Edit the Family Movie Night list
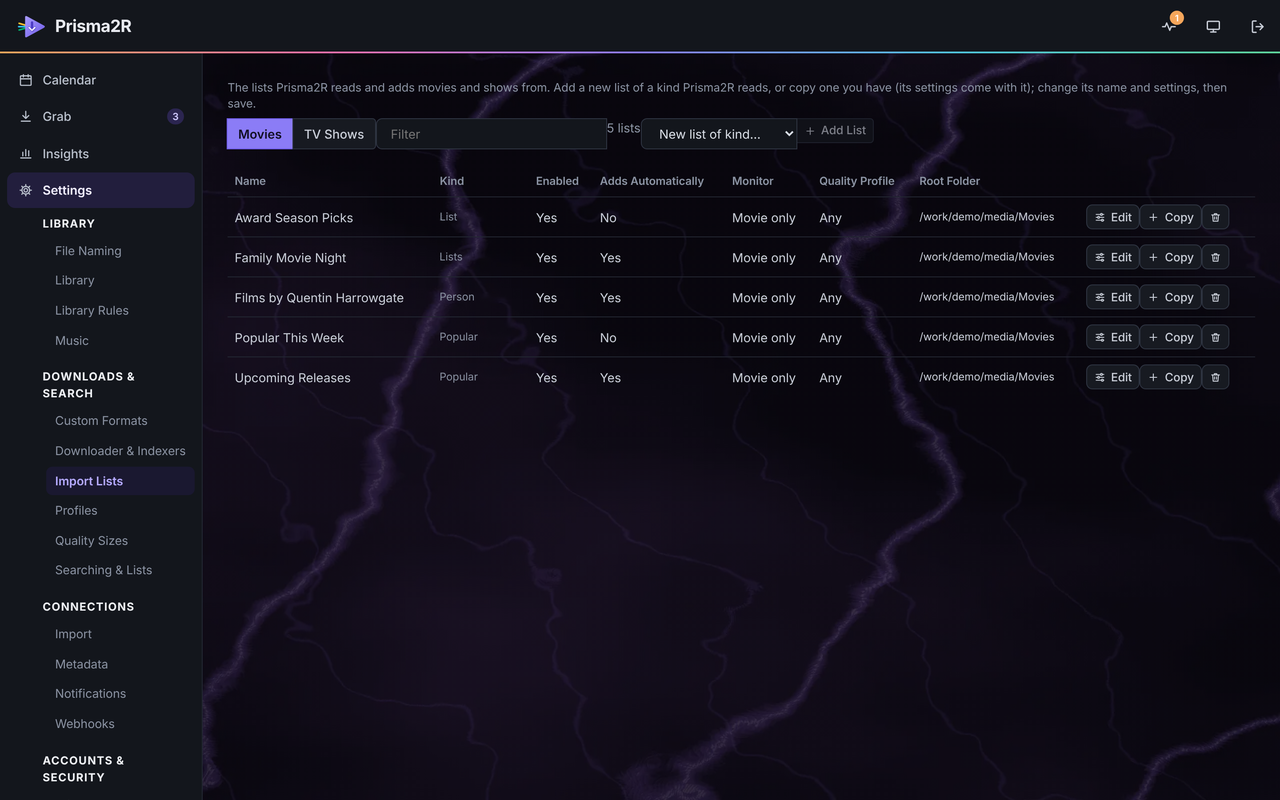The width and height of the screenshot is (1280, 800). (x=1113, y=257)
